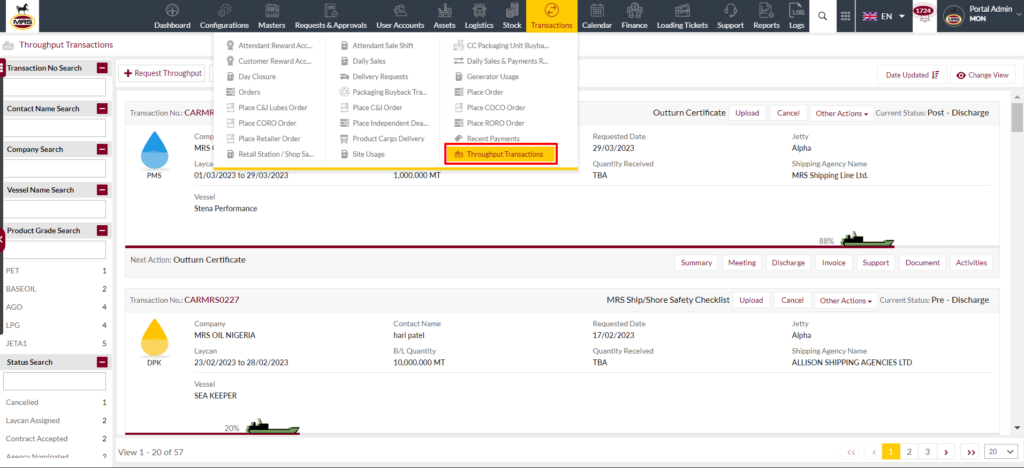Open the EN language dropdown
Image resolution: width=1024 pixels, height=468 pixels.
[x=884, y=16]
